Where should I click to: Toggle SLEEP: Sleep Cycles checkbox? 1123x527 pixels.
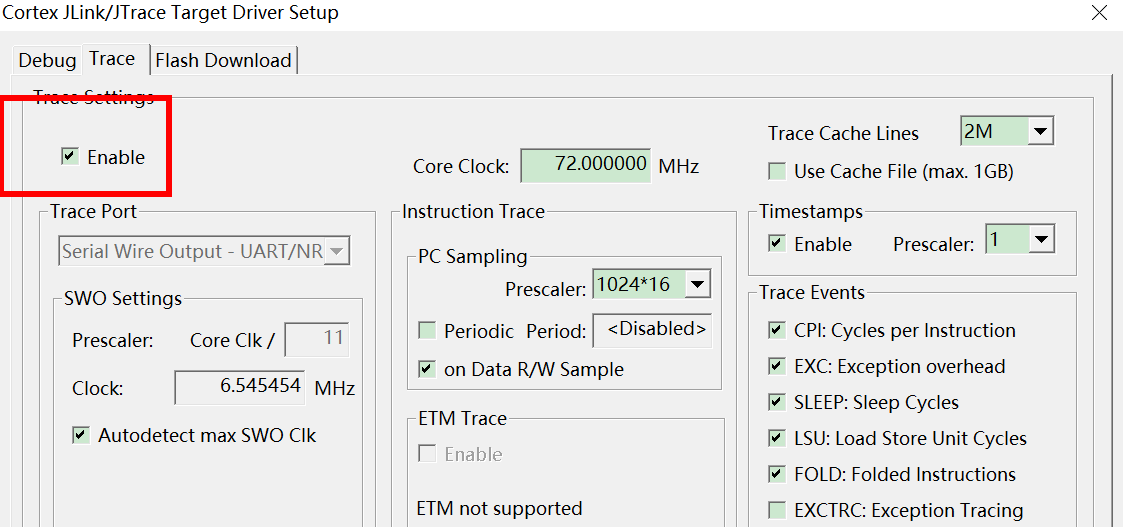(x=776, y=402)
